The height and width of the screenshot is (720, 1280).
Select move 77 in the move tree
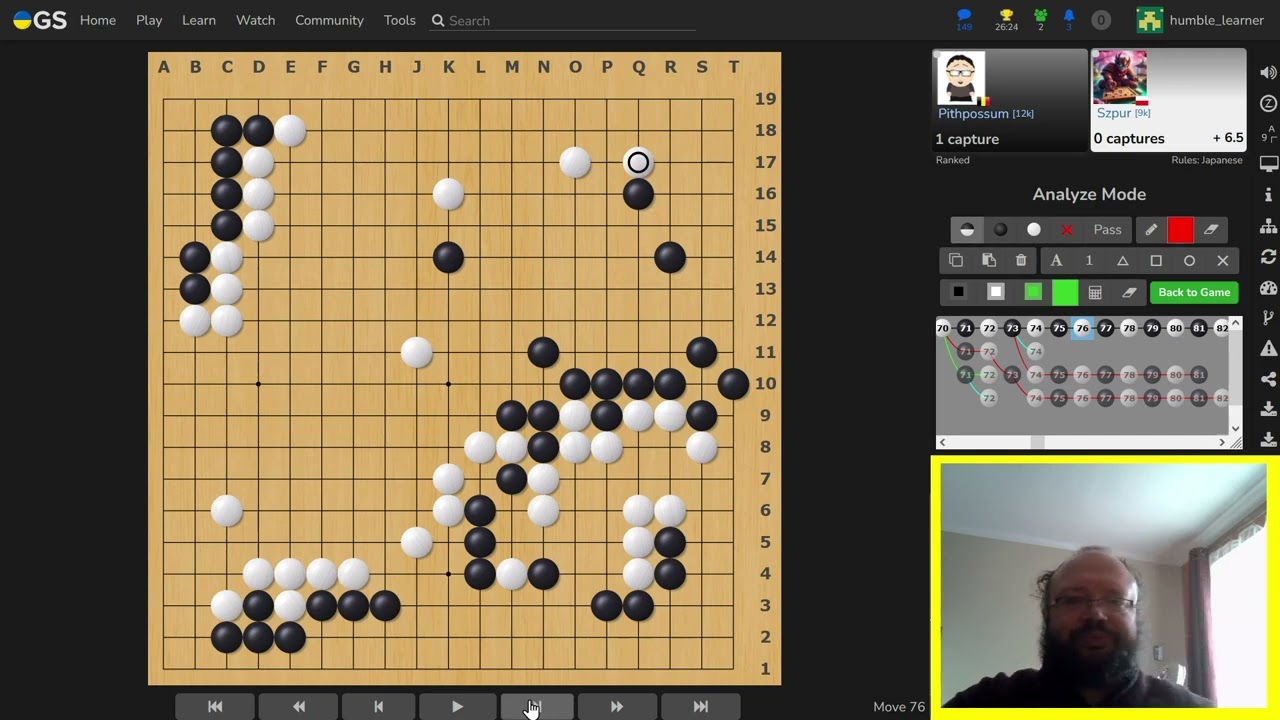[1105, 328]
